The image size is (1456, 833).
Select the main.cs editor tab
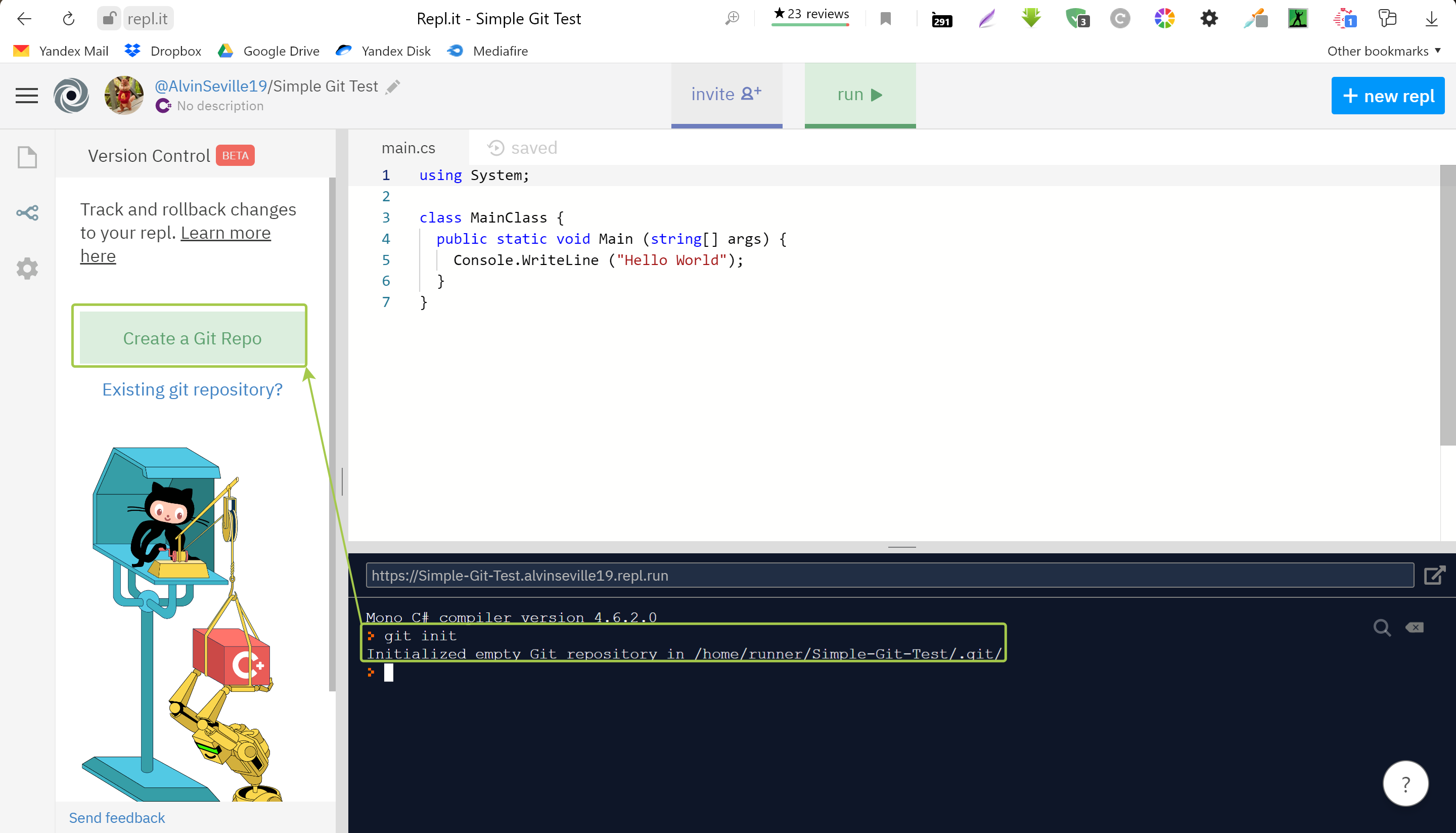click(x=408, y=148)
